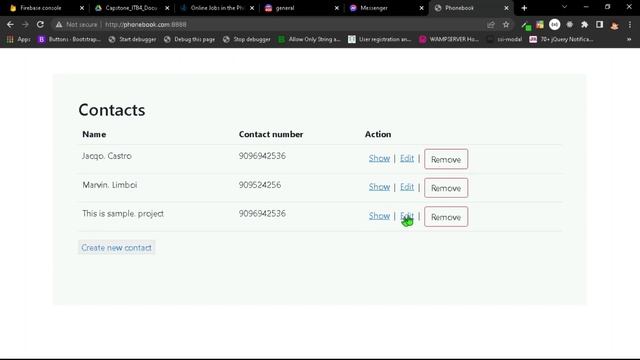
Task: Click the name Jacqo. Castro
Action: [107, 156]
